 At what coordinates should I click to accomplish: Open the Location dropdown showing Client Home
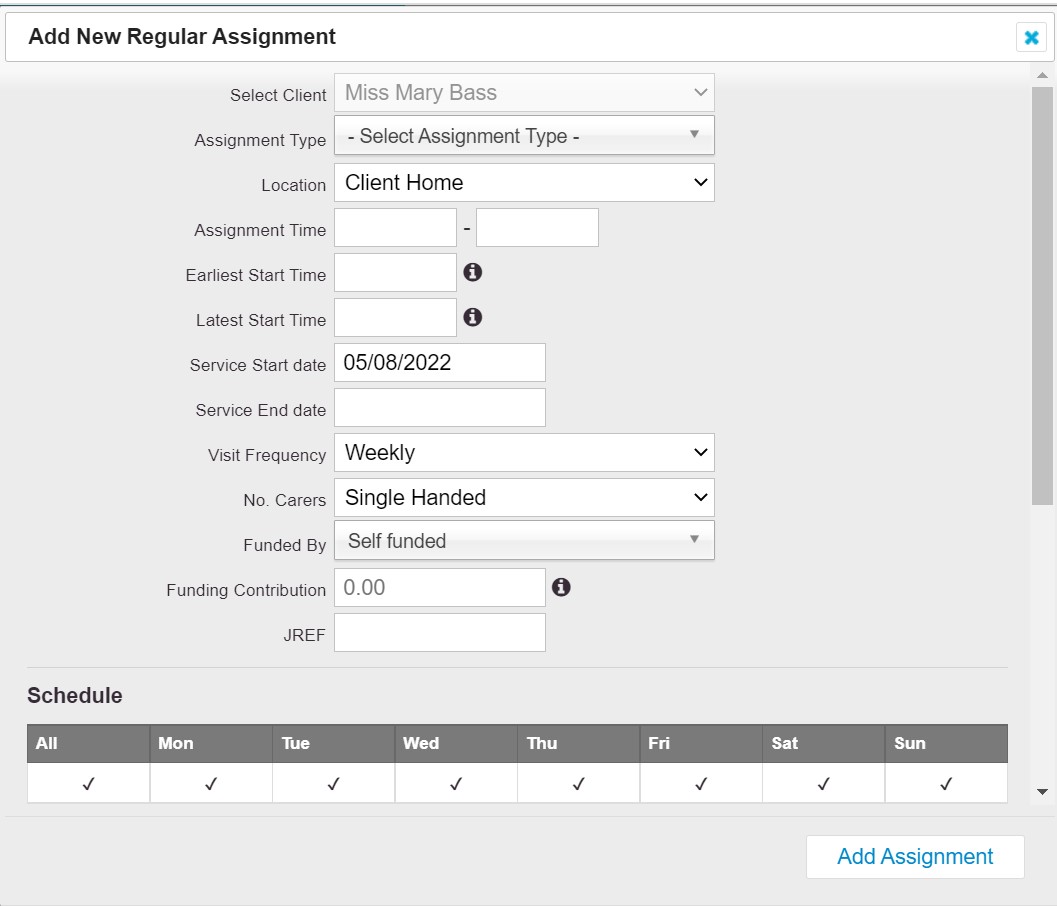524,183
